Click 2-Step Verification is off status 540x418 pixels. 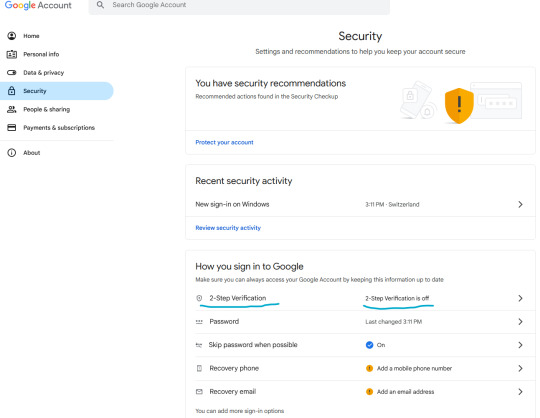tap(397, 298)
